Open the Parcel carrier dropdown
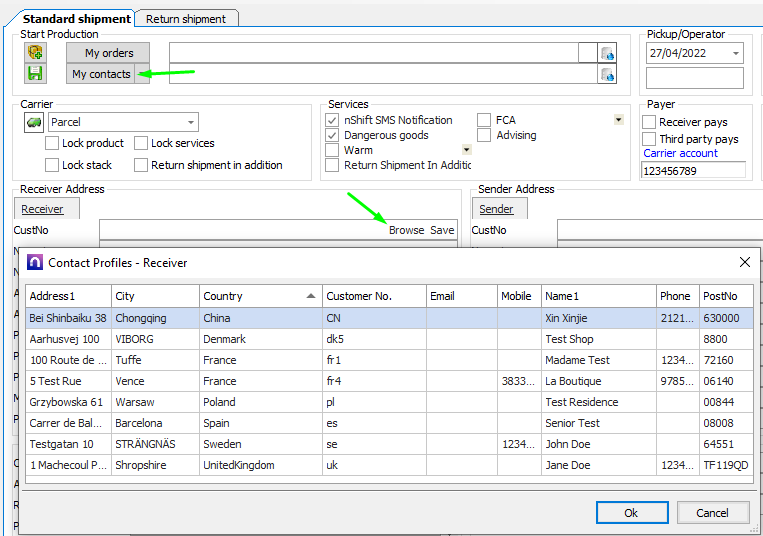 point(190,122)
